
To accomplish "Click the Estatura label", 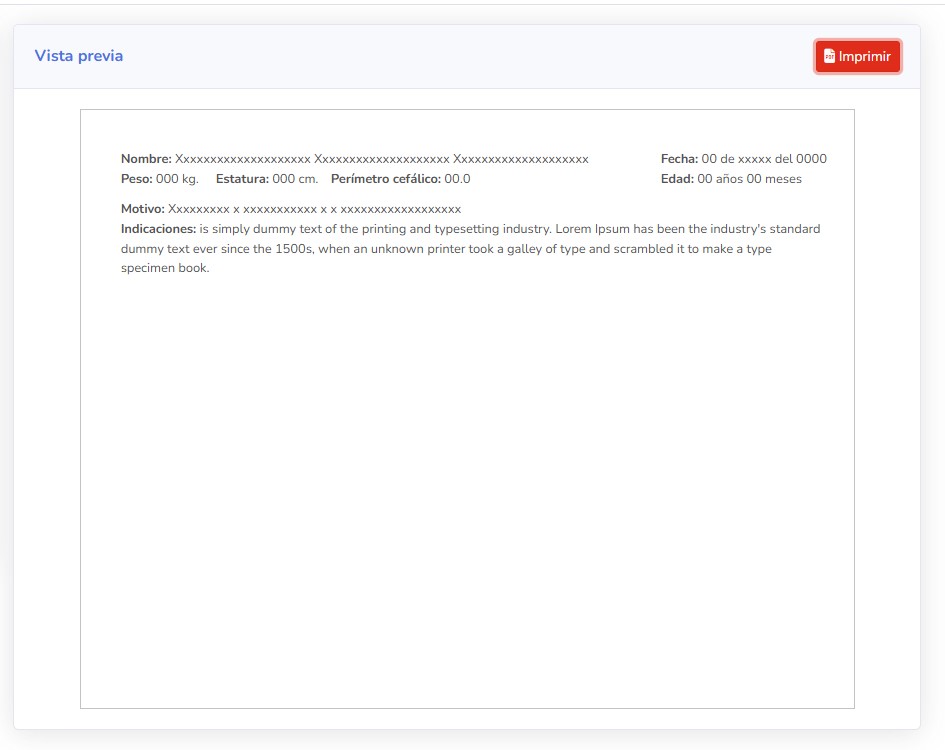I will pos(242,179).
